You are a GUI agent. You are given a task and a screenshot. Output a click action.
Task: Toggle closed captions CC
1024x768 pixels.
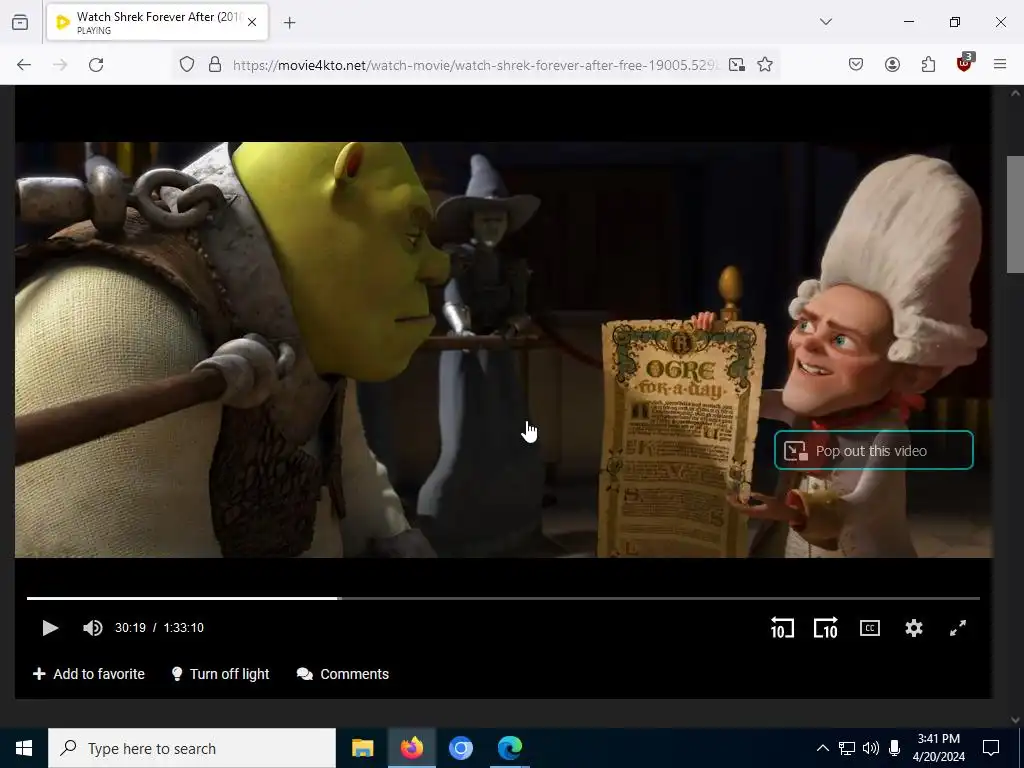point(869,628)
